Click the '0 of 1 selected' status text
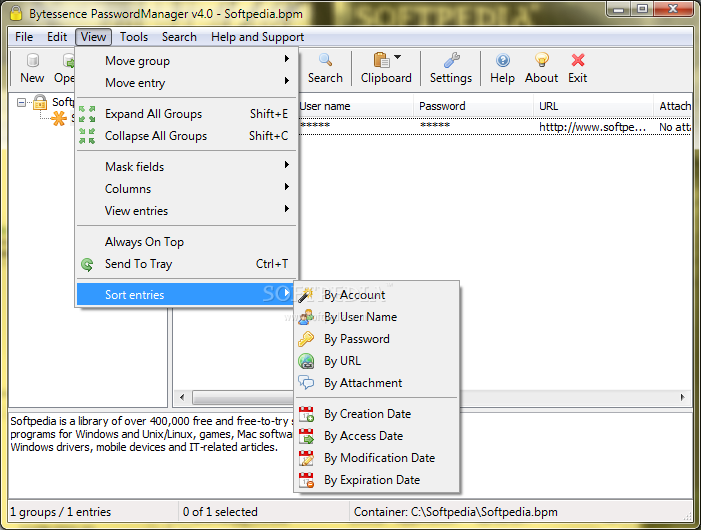The width and height of the screenshot is (701, 530). 220,512
